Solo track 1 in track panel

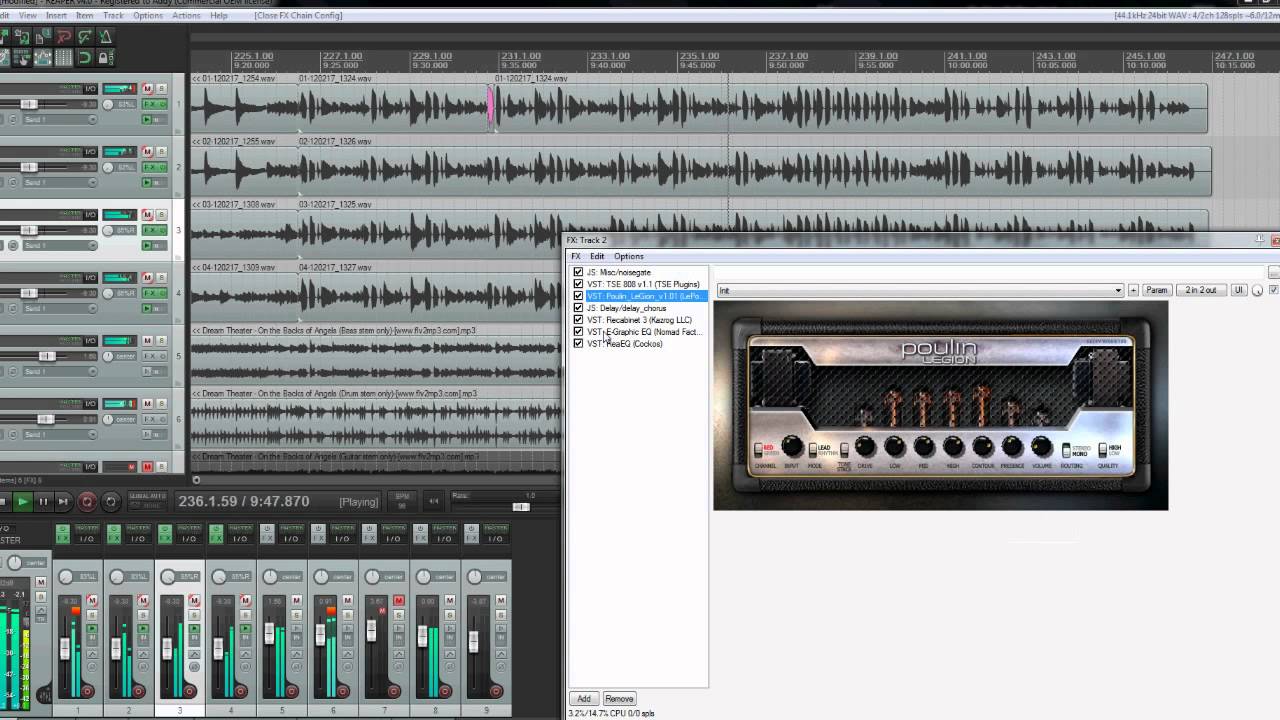[x=162, y=89]
